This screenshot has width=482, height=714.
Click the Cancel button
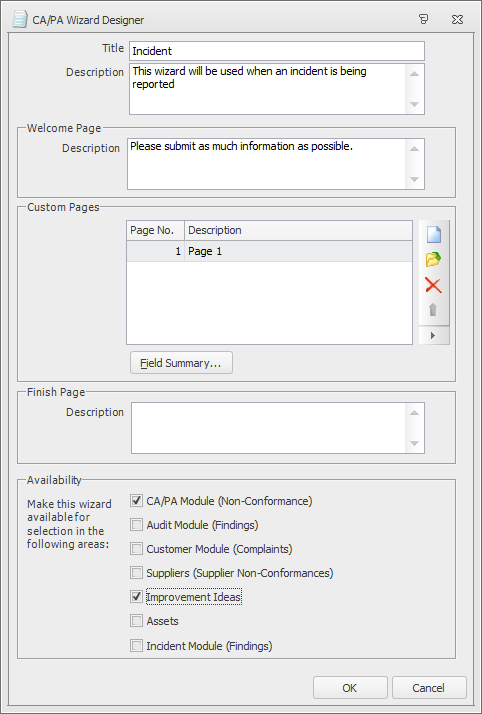tap(429, 688)
